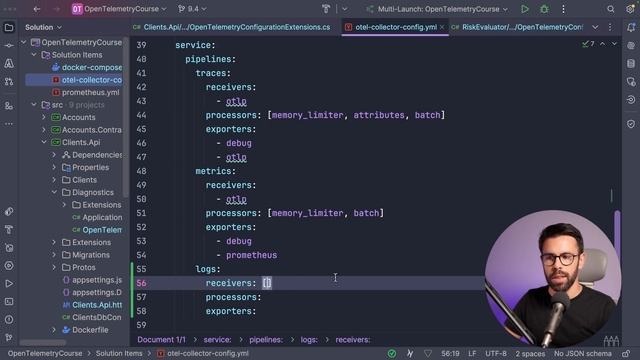The image size is (640, 360).
Task: Change file encoding UTF-8
Action: [496, 353]
